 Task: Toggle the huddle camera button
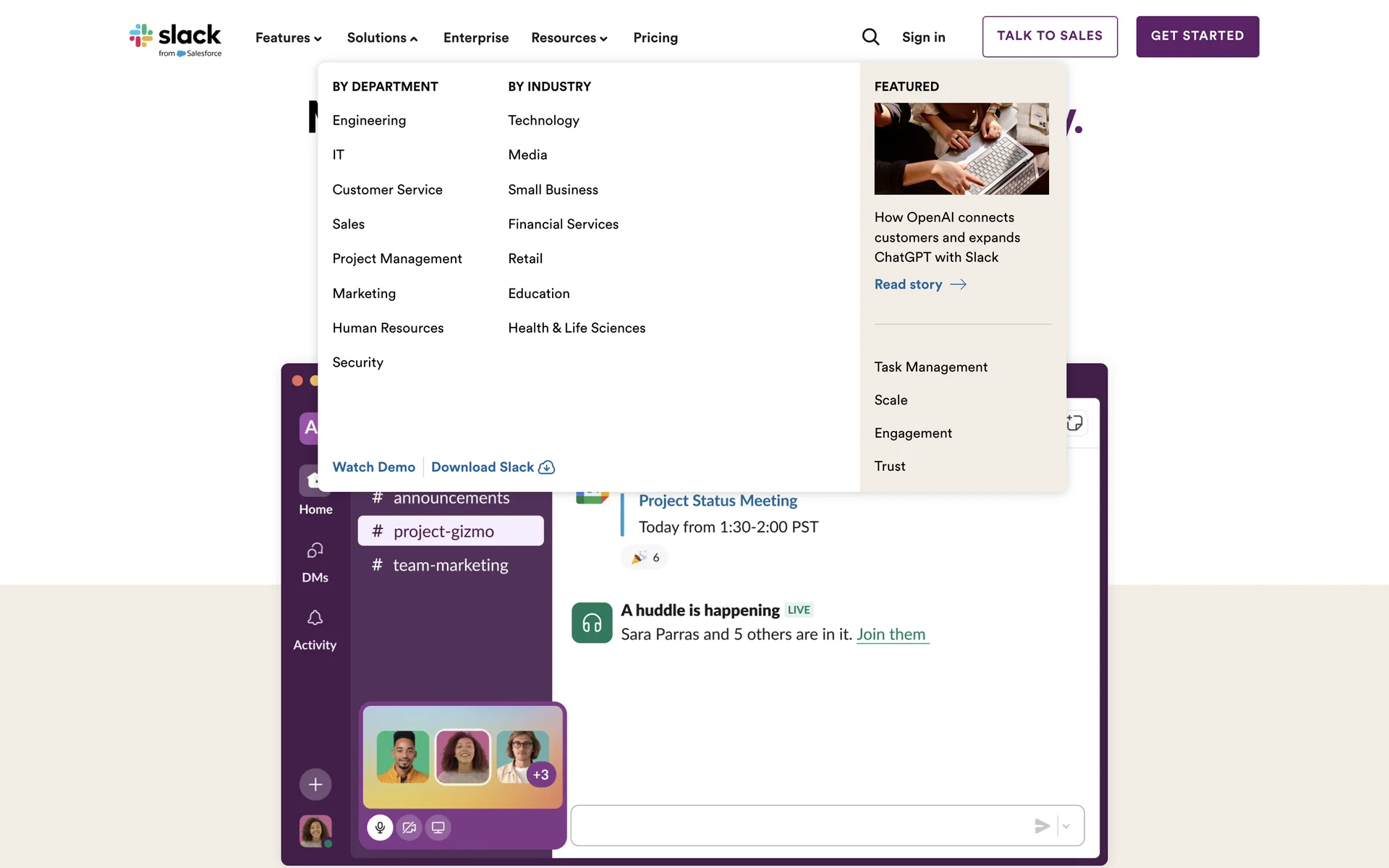[x=409, y=827]
